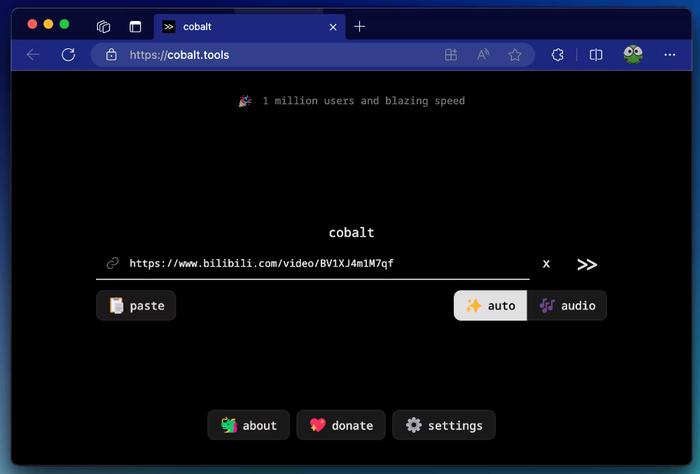This screenshot has width=700, height=474.
Task: Open the donate page
Action: (341, 425)
